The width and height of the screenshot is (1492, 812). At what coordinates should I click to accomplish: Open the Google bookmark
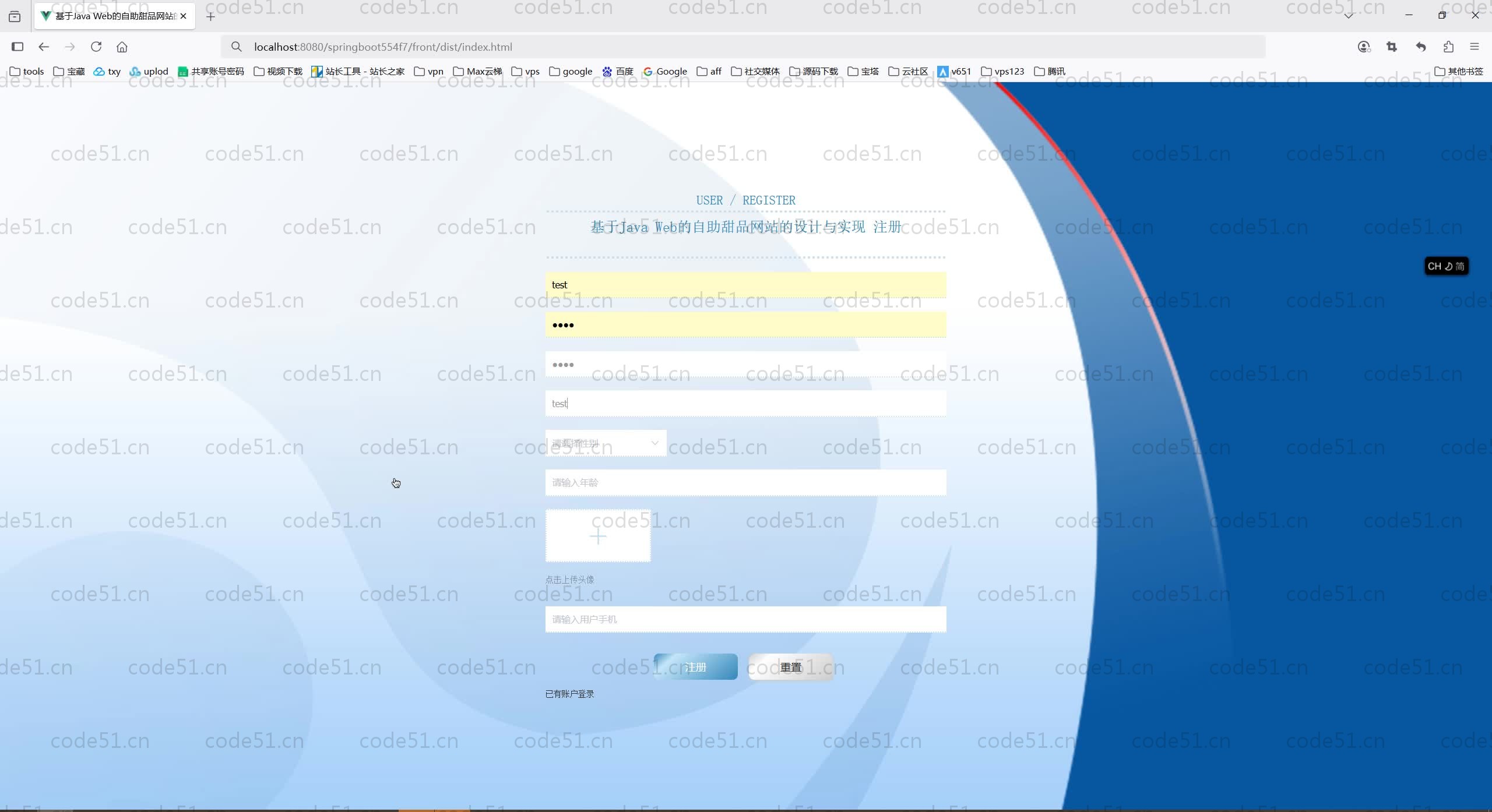click(665, 71)
